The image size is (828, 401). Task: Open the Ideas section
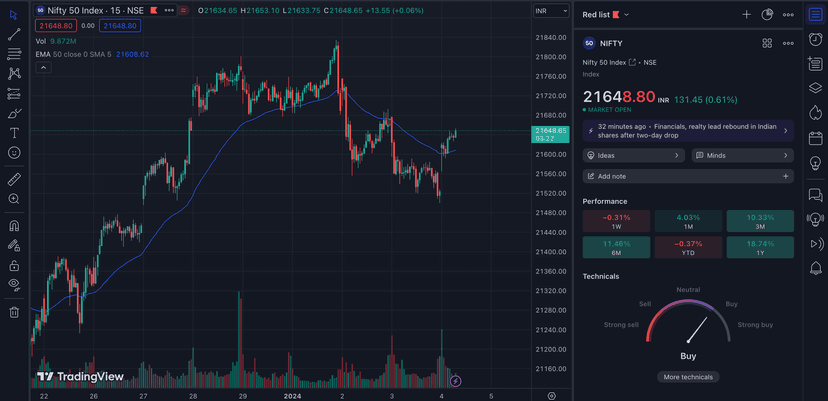click(x=633, y=156)
